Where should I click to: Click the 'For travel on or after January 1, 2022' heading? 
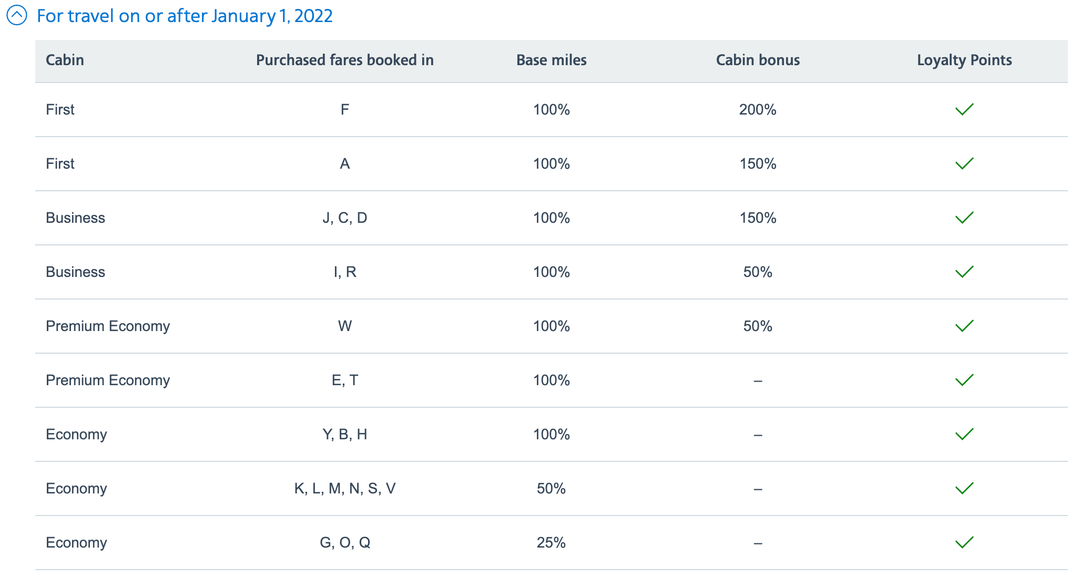coord(185,17)
